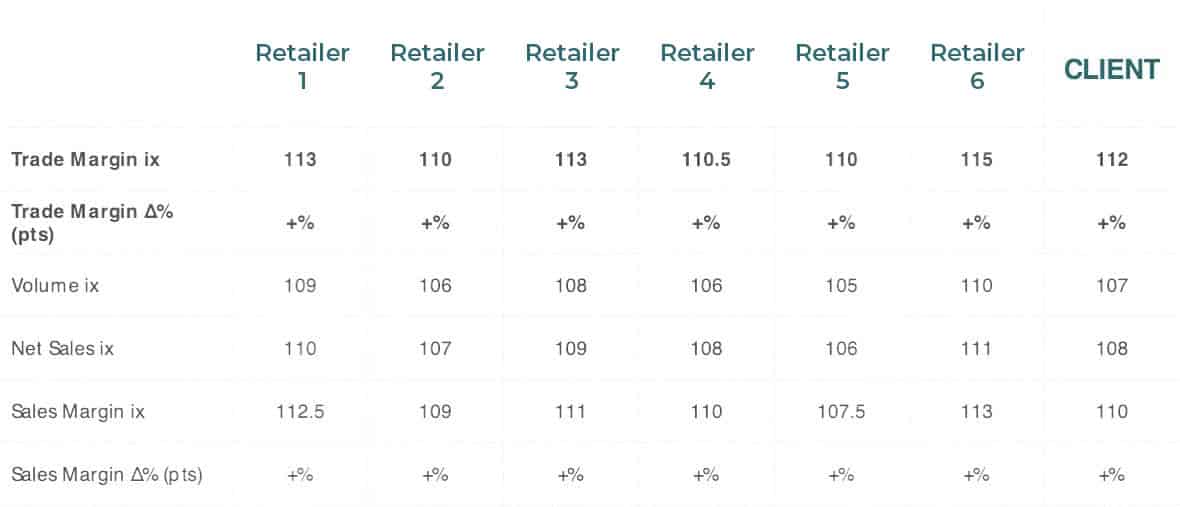Select the Volume ix row label

[55, 285]
